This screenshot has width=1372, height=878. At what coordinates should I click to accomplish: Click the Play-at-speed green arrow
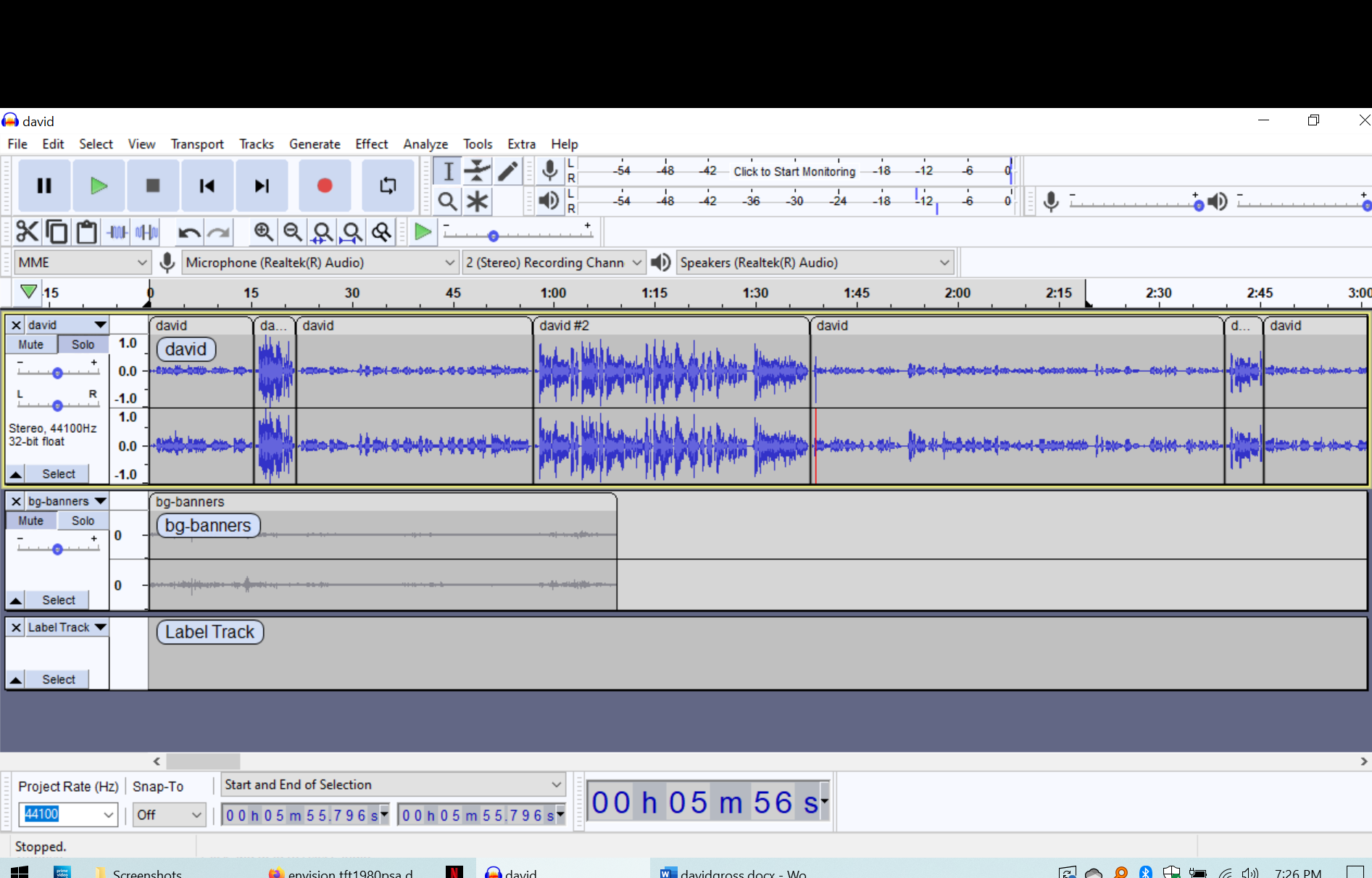coord(423,232)
